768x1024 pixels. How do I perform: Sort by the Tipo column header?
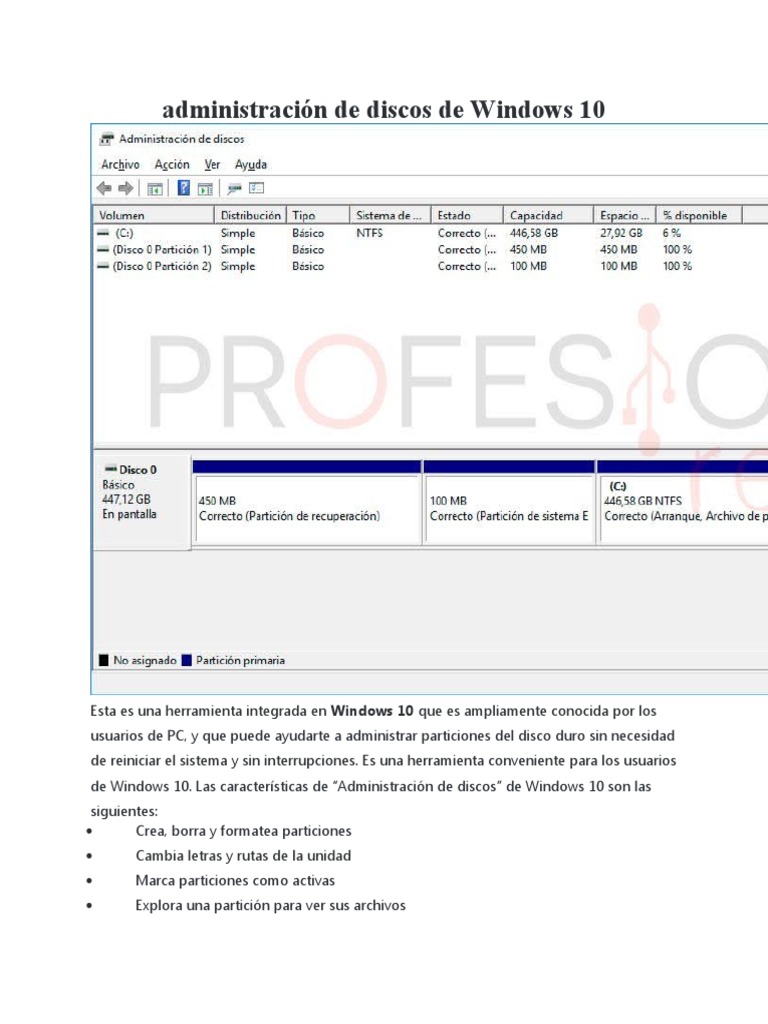tap(317, 215)
